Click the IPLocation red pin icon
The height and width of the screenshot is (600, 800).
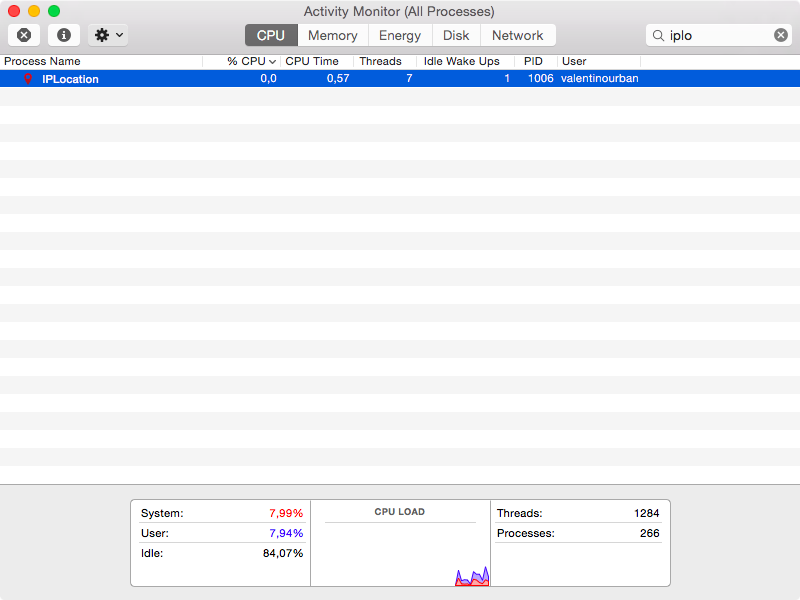pos(28,79)
